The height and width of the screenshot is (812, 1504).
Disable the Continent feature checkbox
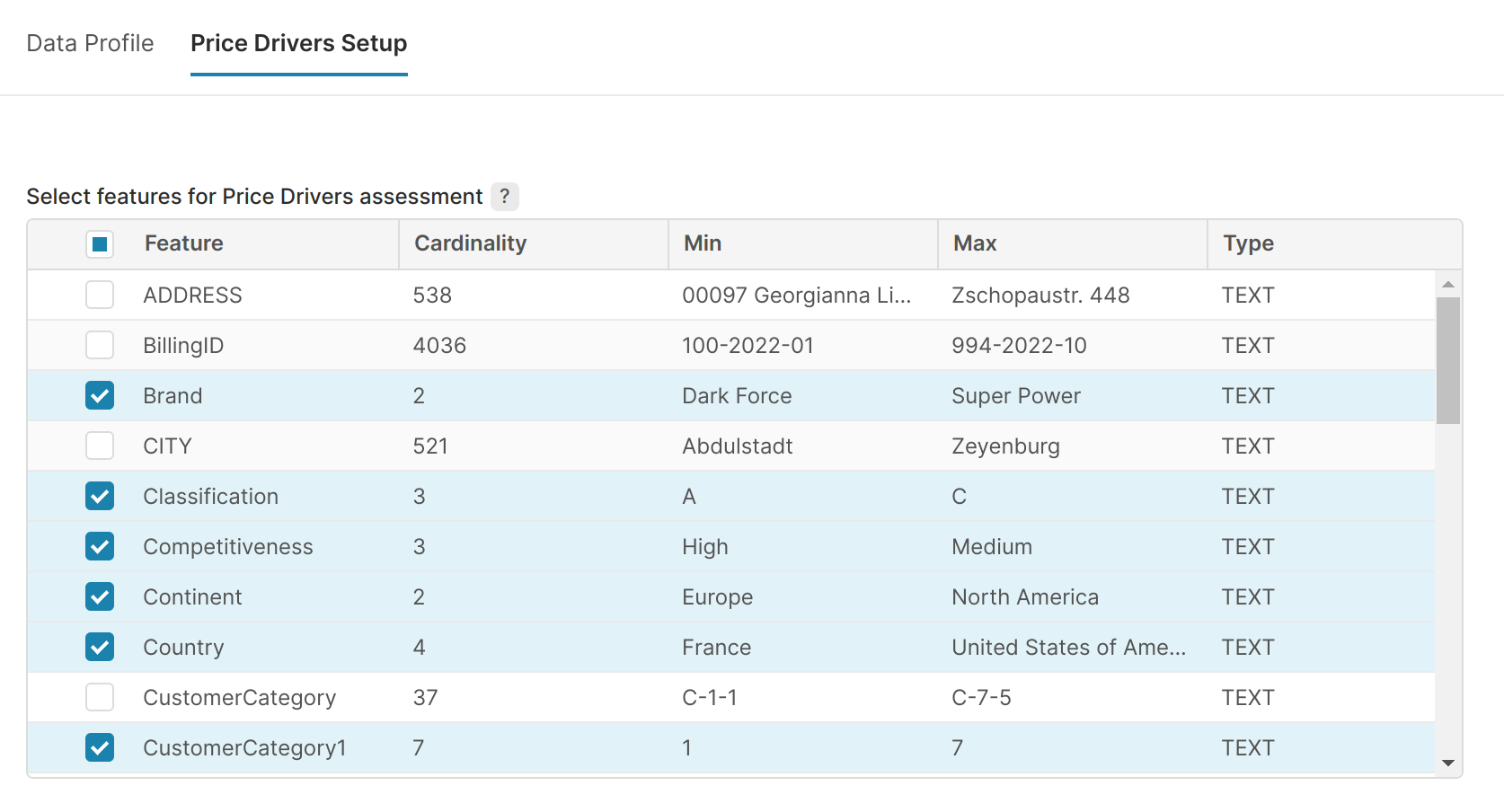[100, 596]
